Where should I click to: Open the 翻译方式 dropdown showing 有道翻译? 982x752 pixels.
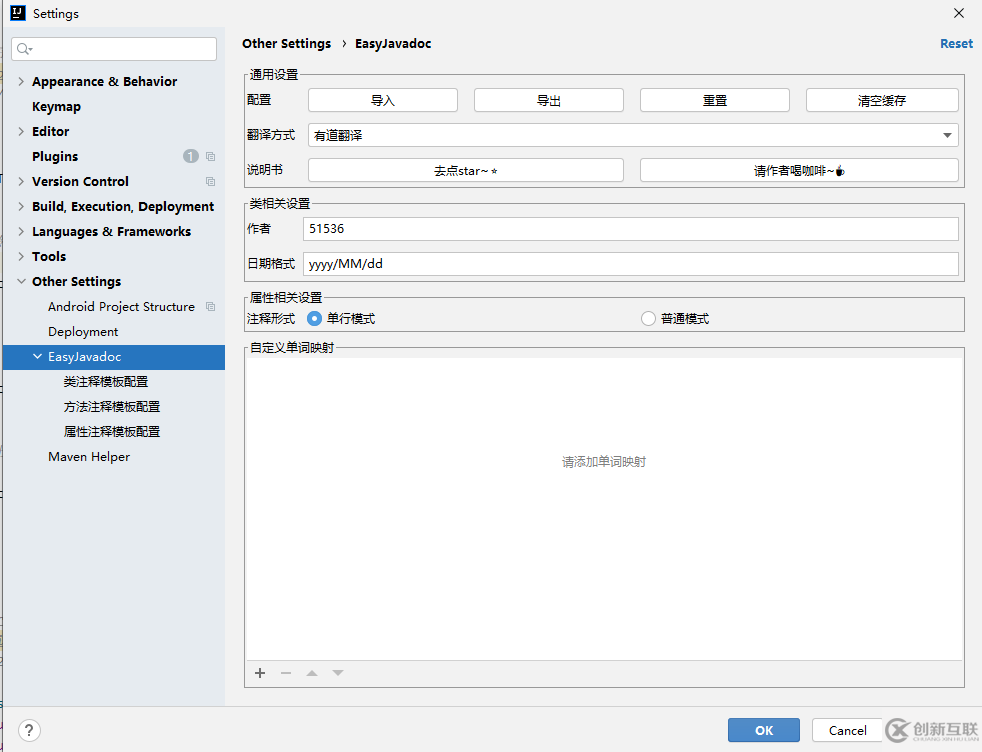tap(633, 135)
